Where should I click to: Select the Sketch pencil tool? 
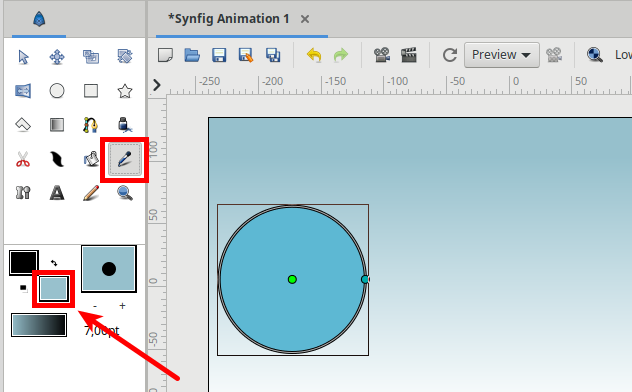click(91, 193)
